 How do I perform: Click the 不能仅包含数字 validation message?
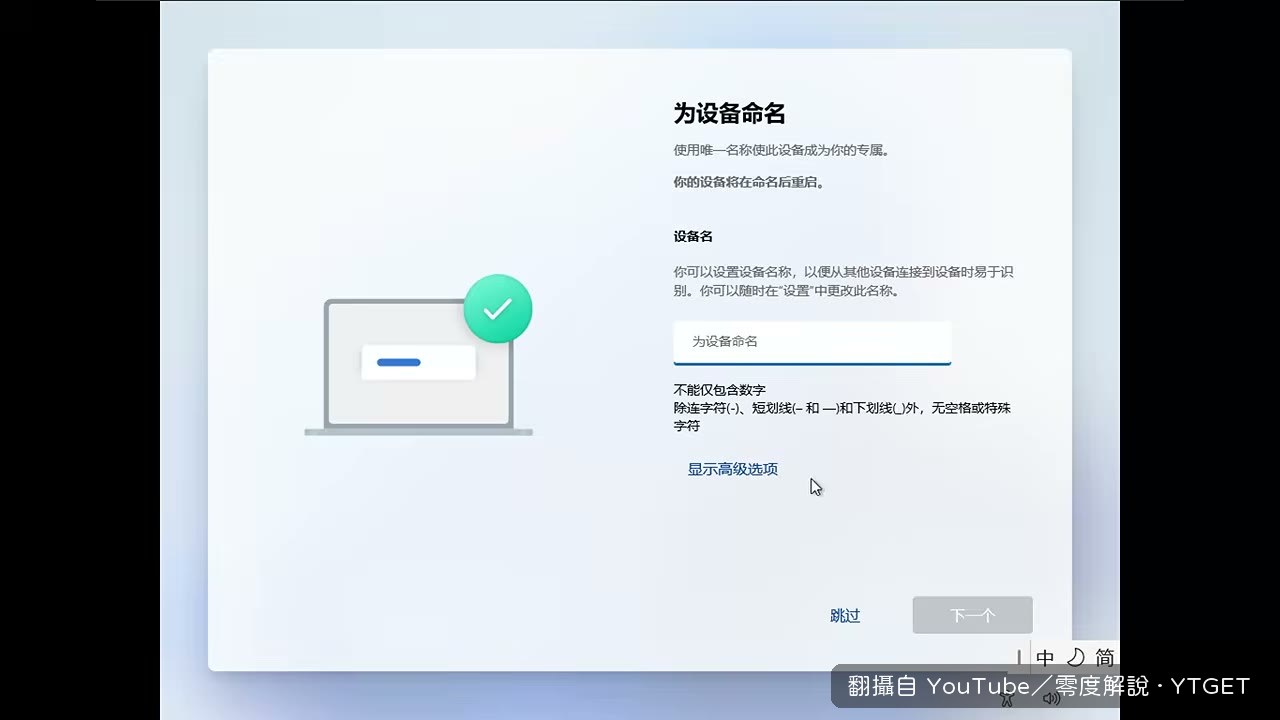[719, 390]
